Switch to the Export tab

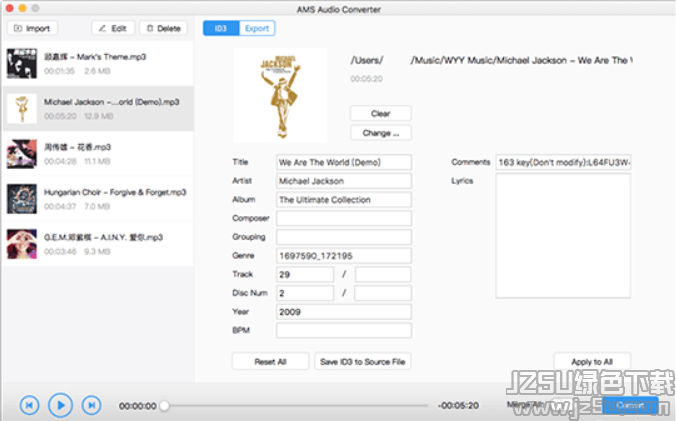tap(257, 28)
